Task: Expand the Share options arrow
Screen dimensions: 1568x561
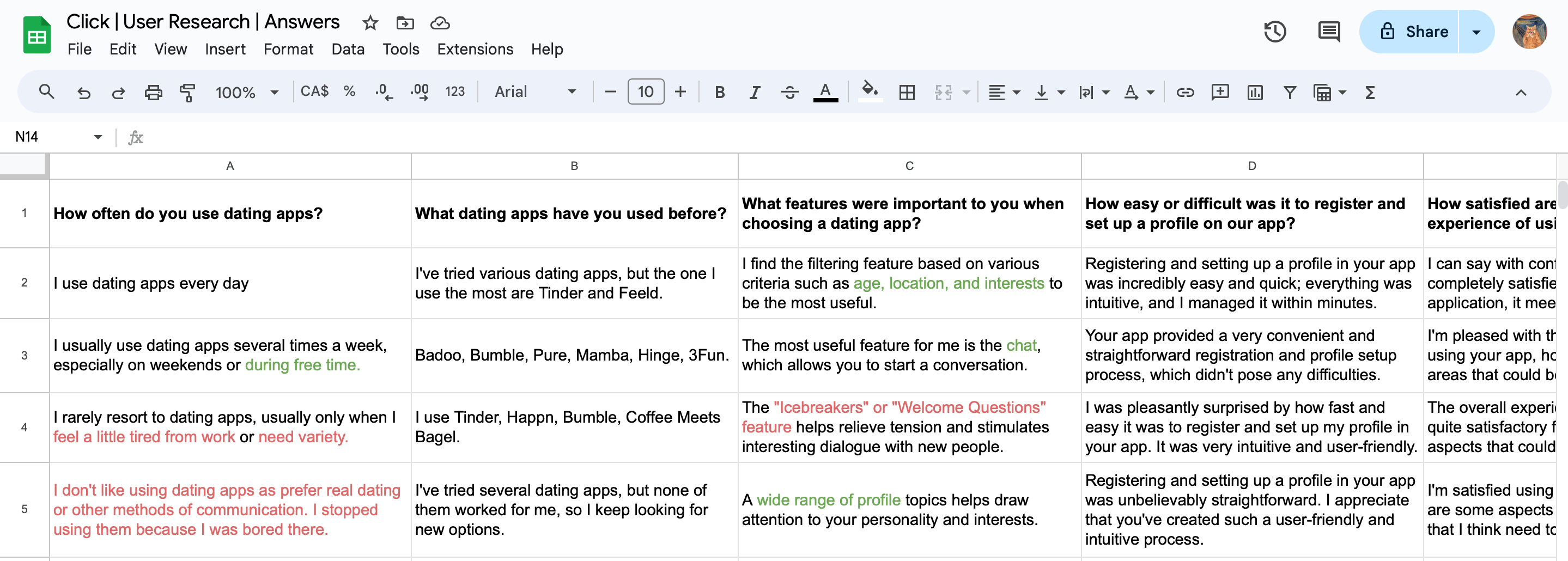Action: (x=1476, y=32)
